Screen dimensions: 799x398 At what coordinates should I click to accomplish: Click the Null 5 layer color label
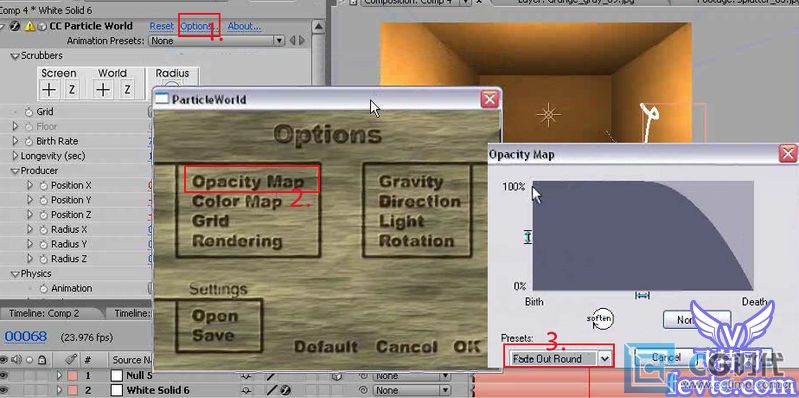click(x=72, y=376)
